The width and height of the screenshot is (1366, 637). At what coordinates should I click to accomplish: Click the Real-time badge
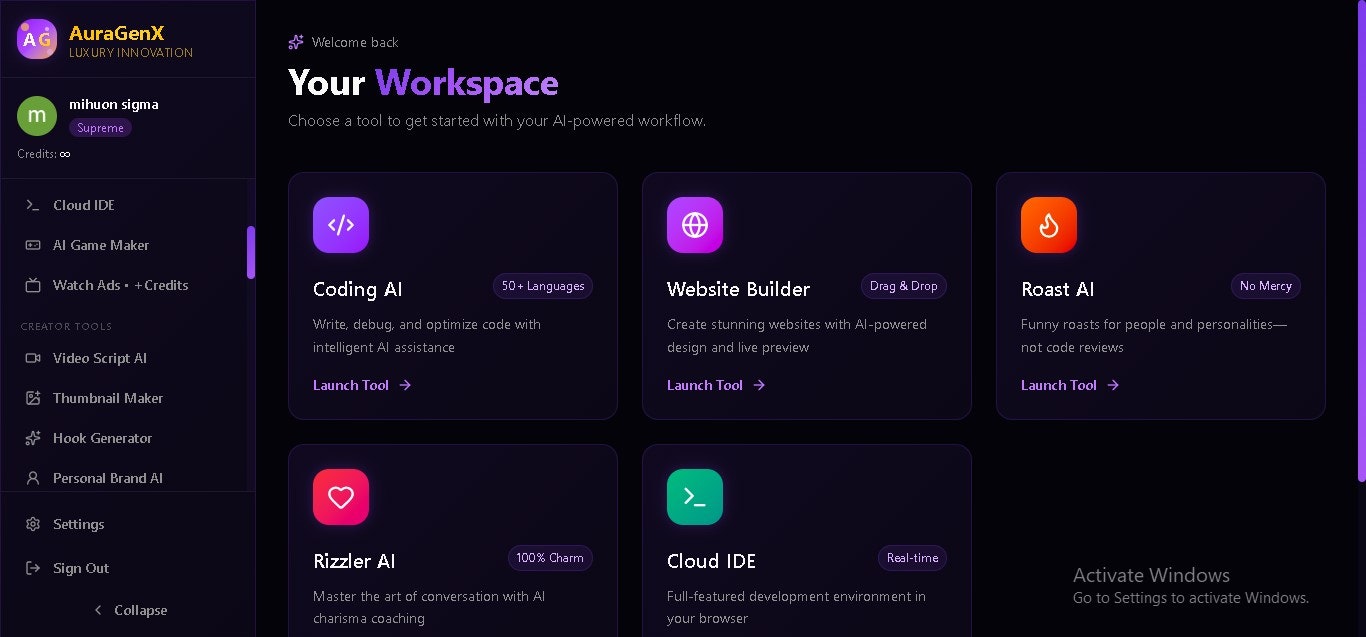(x=912, y=558)
